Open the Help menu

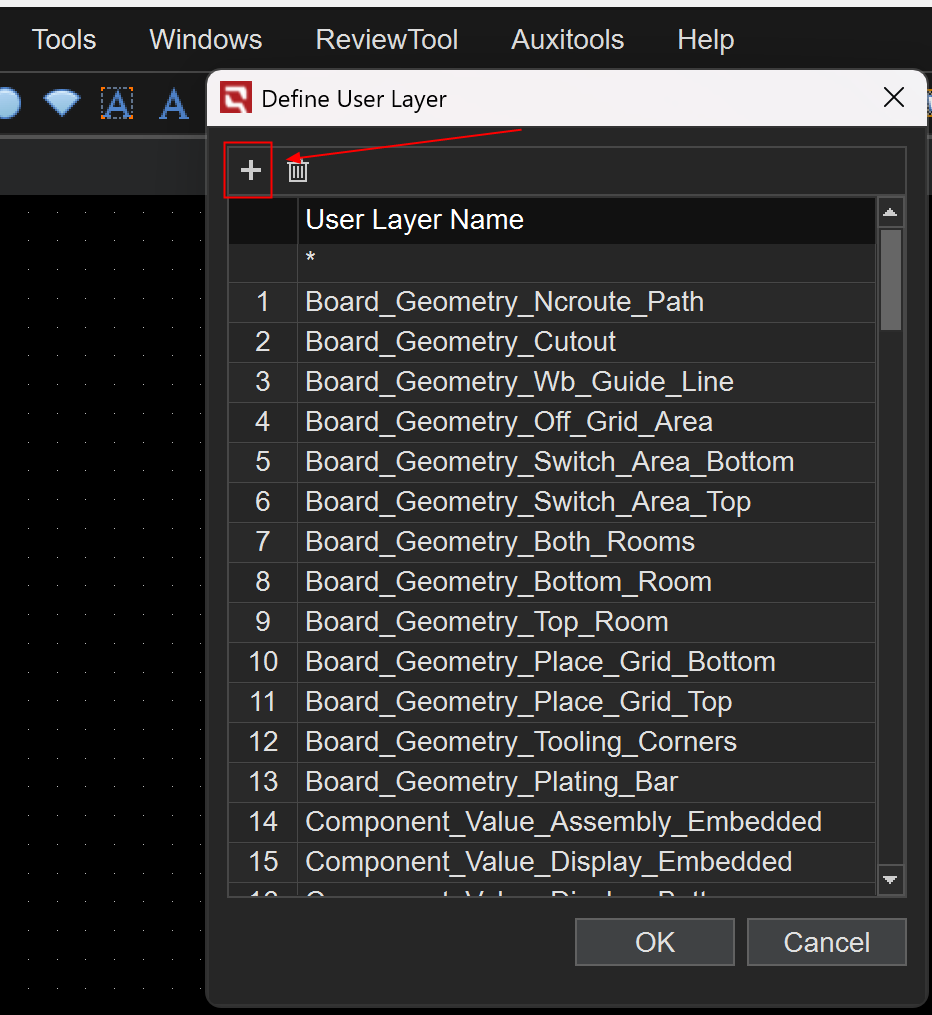pos(705,40)
